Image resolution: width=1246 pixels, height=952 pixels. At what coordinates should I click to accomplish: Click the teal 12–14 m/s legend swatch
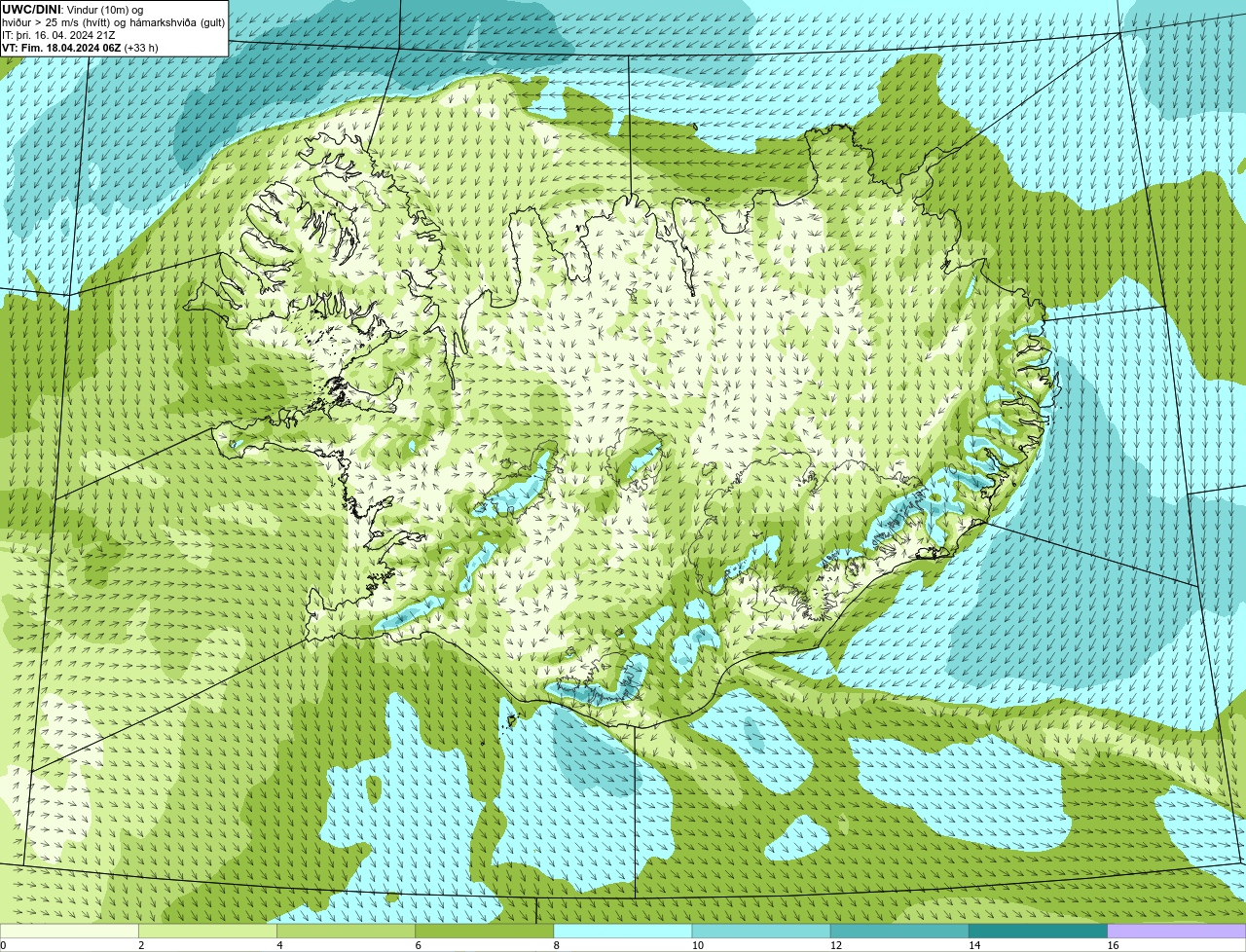pos(899,931)
